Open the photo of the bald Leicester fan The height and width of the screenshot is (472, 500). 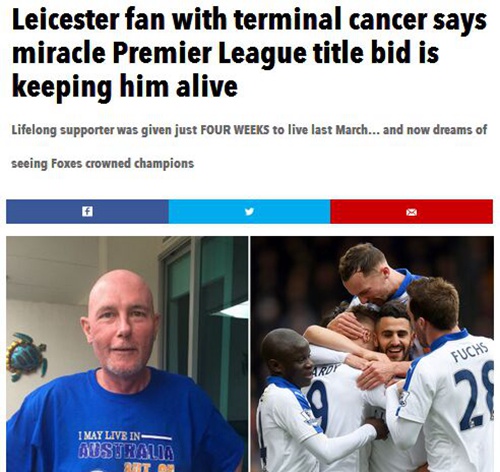[127, 354]
